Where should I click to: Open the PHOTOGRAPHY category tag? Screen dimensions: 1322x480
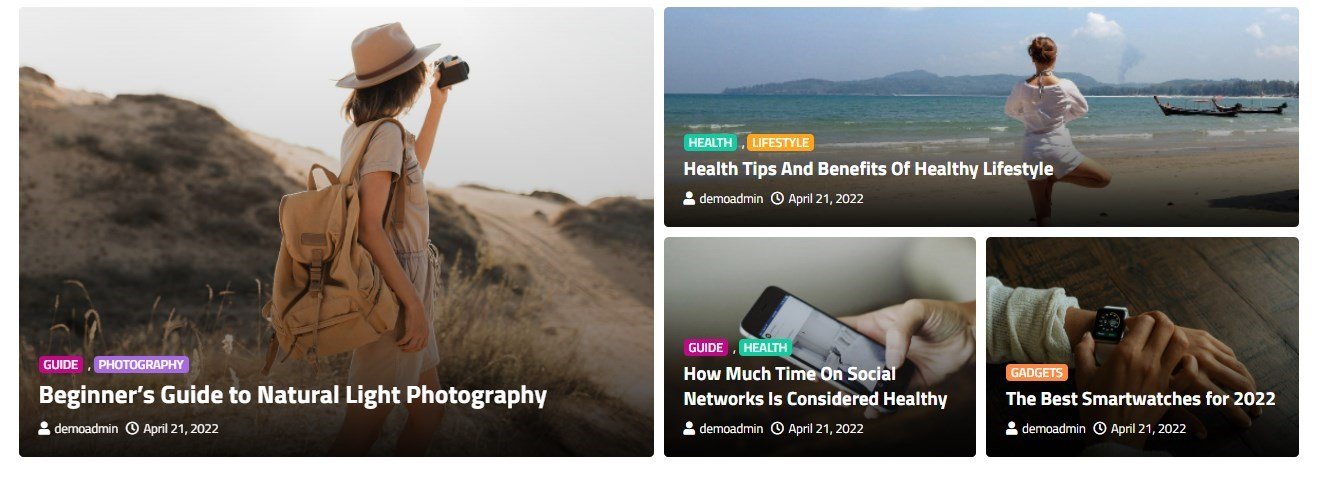click(x=141, y=365)
